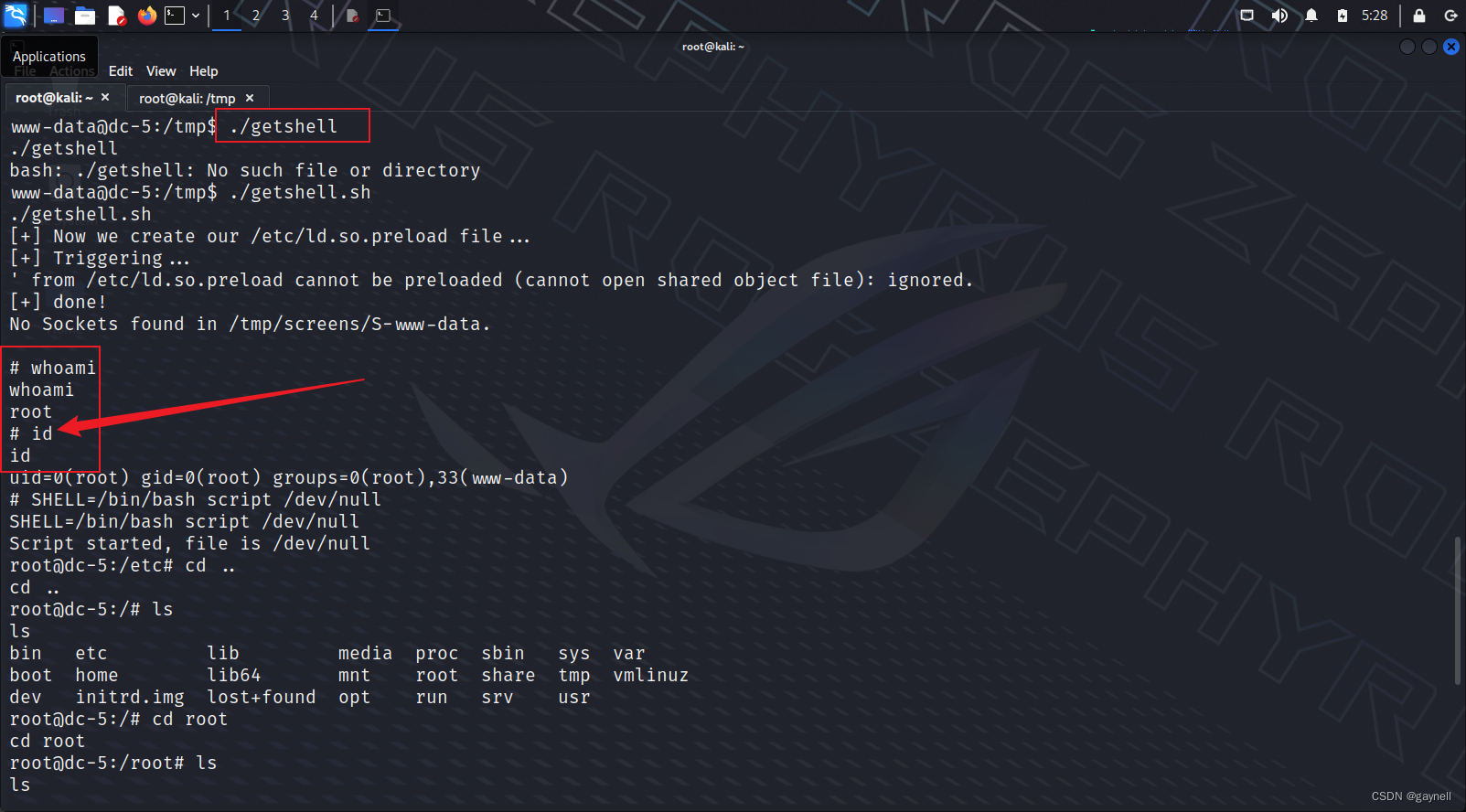Open the Help menu
1466x812 pixels.
[x=204, y=71]
